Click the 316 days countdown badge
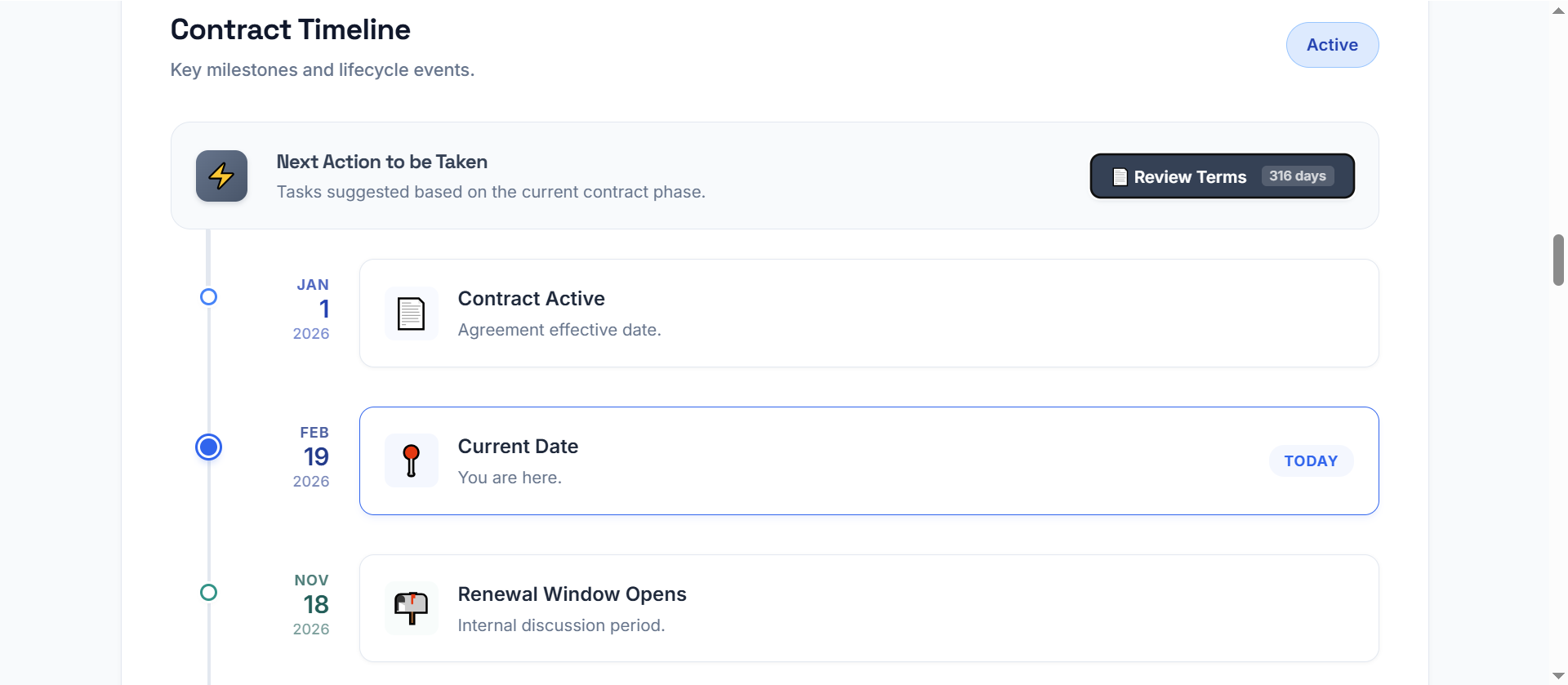The height and width of the screenshot is (685, 1568). pyautogui.click(x=1297, y=176)
